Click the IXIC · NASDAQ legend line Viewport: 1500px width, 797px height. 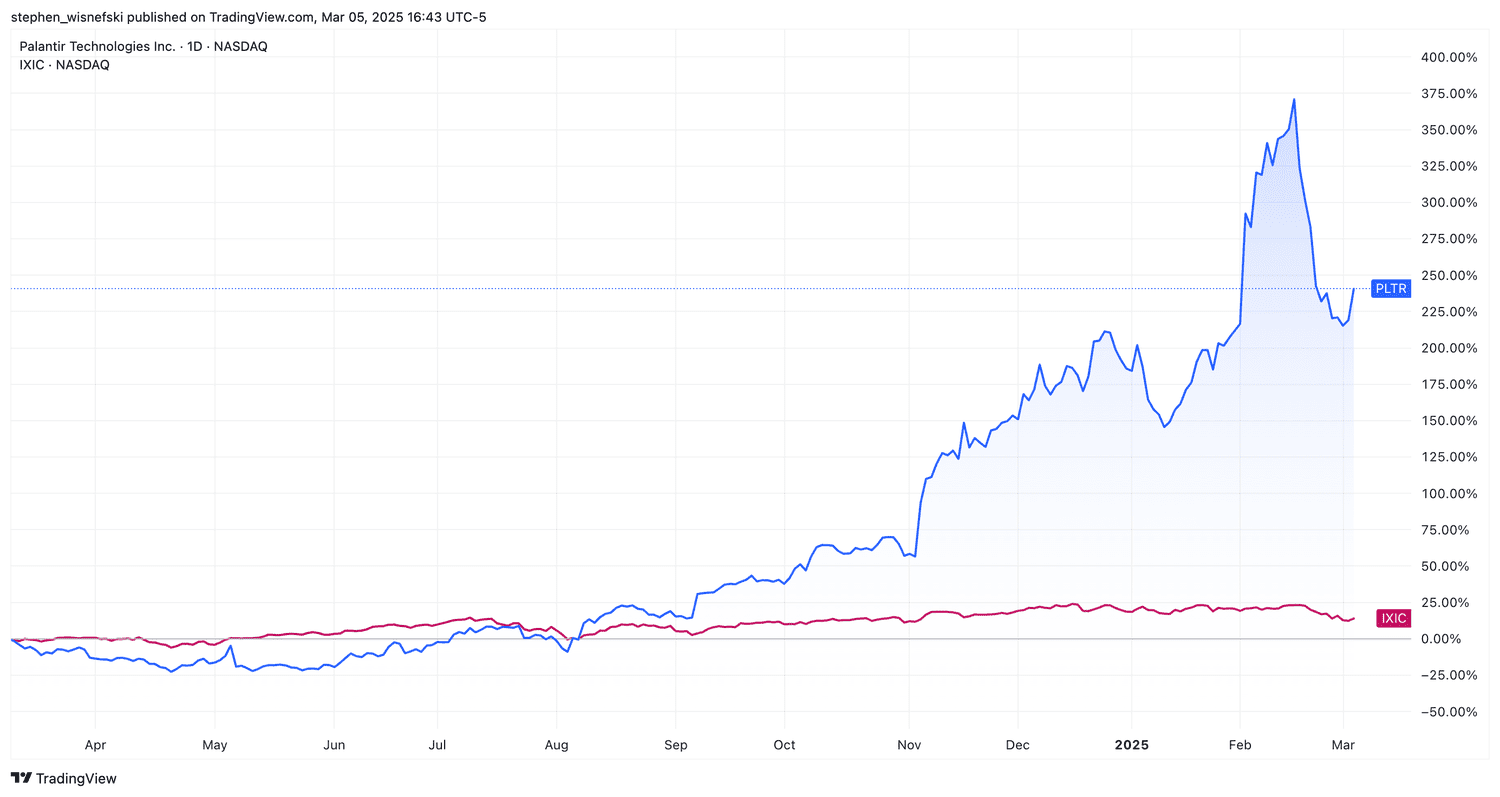click(64, 65)
